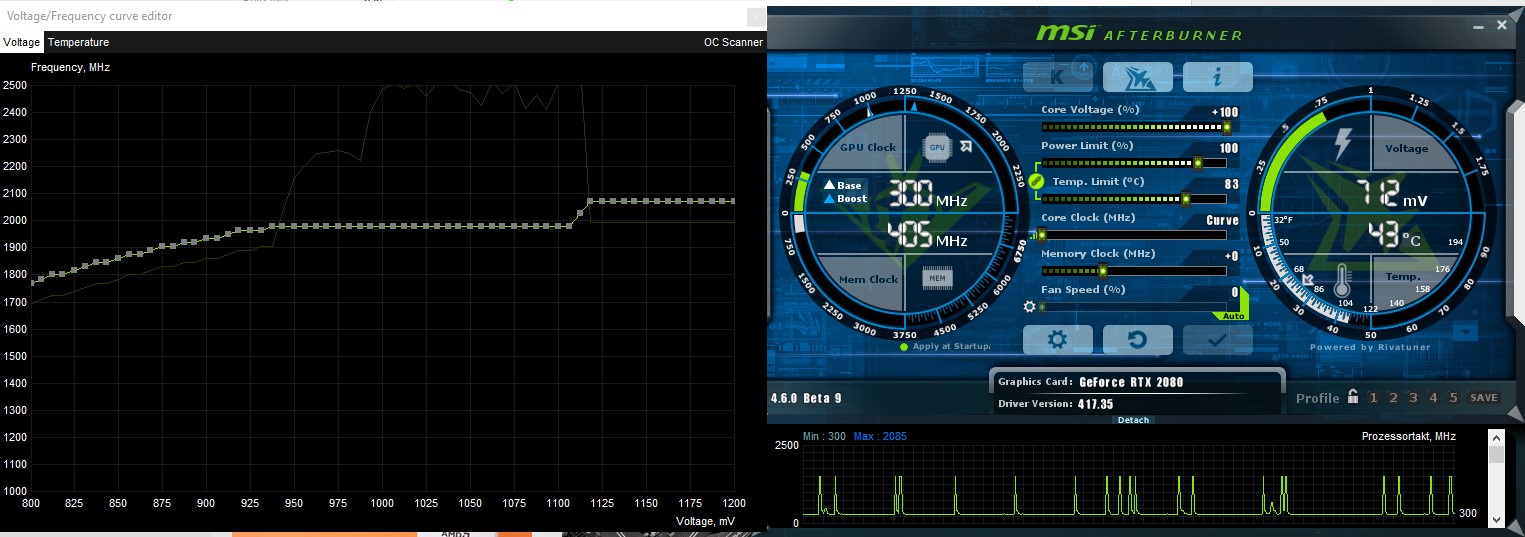The width and height of the screenshot is (1525, 537).
Task: Click the GPU Clock gauge label
Action: pyautogui.click(x=868, y=147)
